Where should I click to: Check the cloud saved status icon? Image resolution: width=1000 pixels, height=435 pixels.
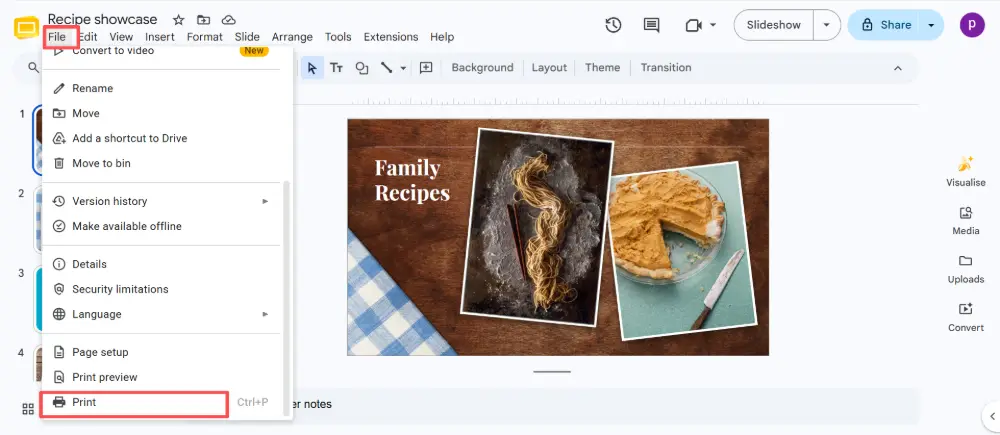[x=228, y=20]
